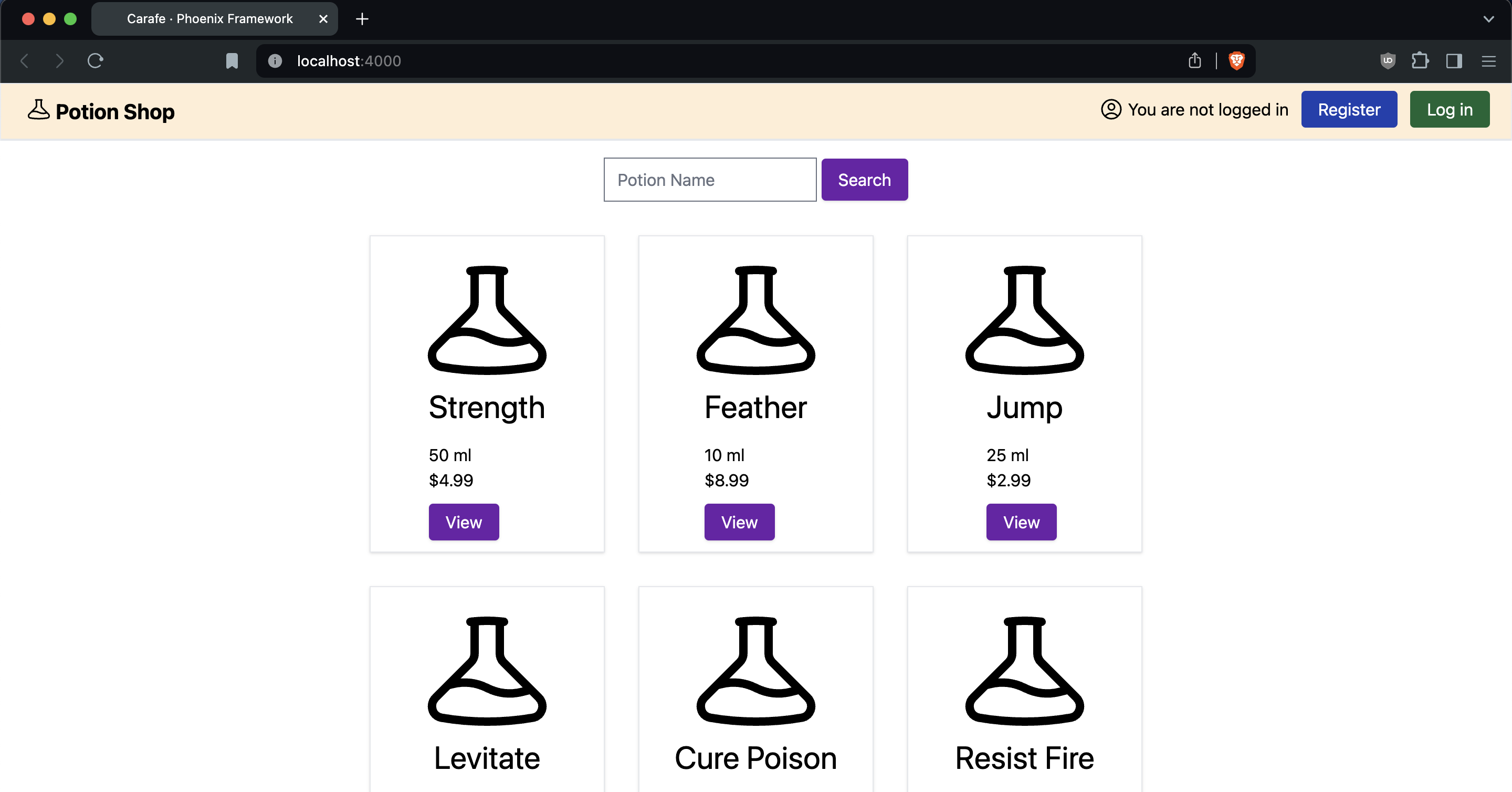
Task: Click the Jump potion flask image
Action: (1024, 320)
